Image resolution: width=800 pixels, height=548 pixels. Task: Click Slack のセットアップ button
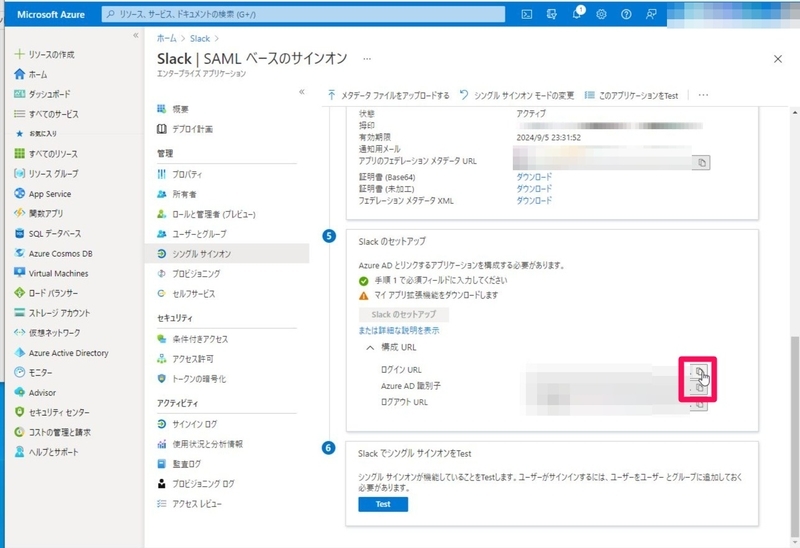[x=404, y=314]
